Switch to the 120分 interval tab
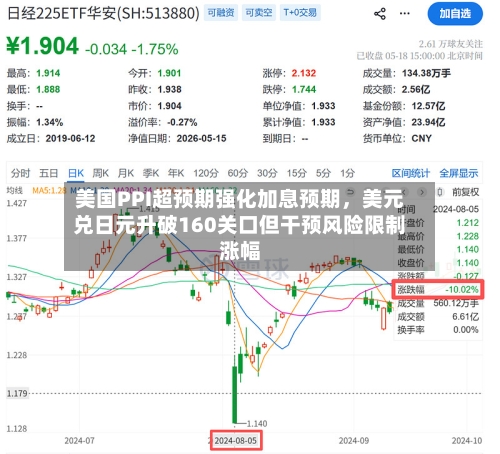Image resolution: width=500 pixels, height=454 pixels. tap(206, 173)
